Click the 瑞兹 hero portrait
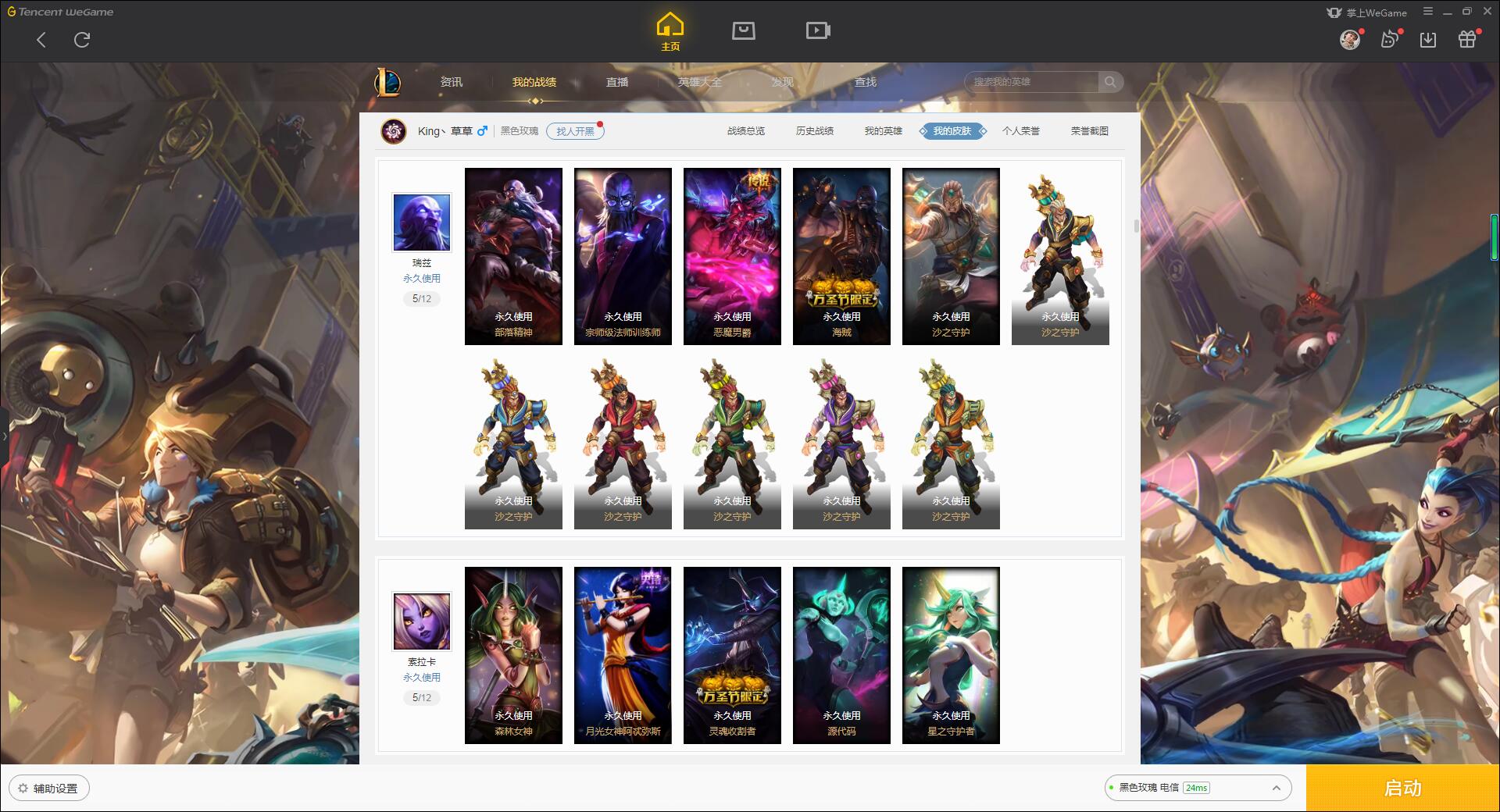1500x812 pixels. (x=422, y=223)
